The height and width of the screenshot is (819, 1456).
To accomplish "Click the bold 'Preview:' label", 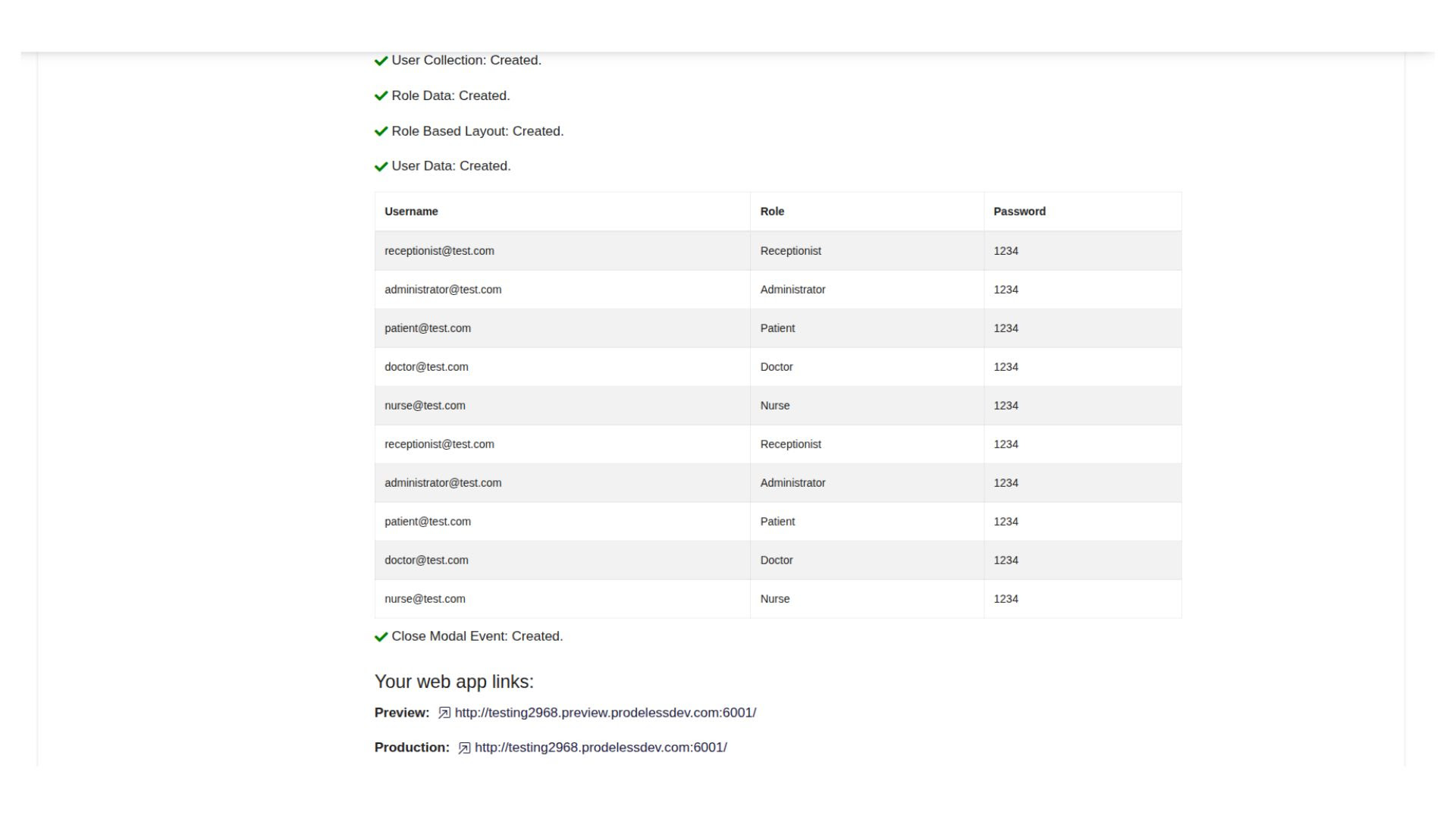I will coord(402,713).
